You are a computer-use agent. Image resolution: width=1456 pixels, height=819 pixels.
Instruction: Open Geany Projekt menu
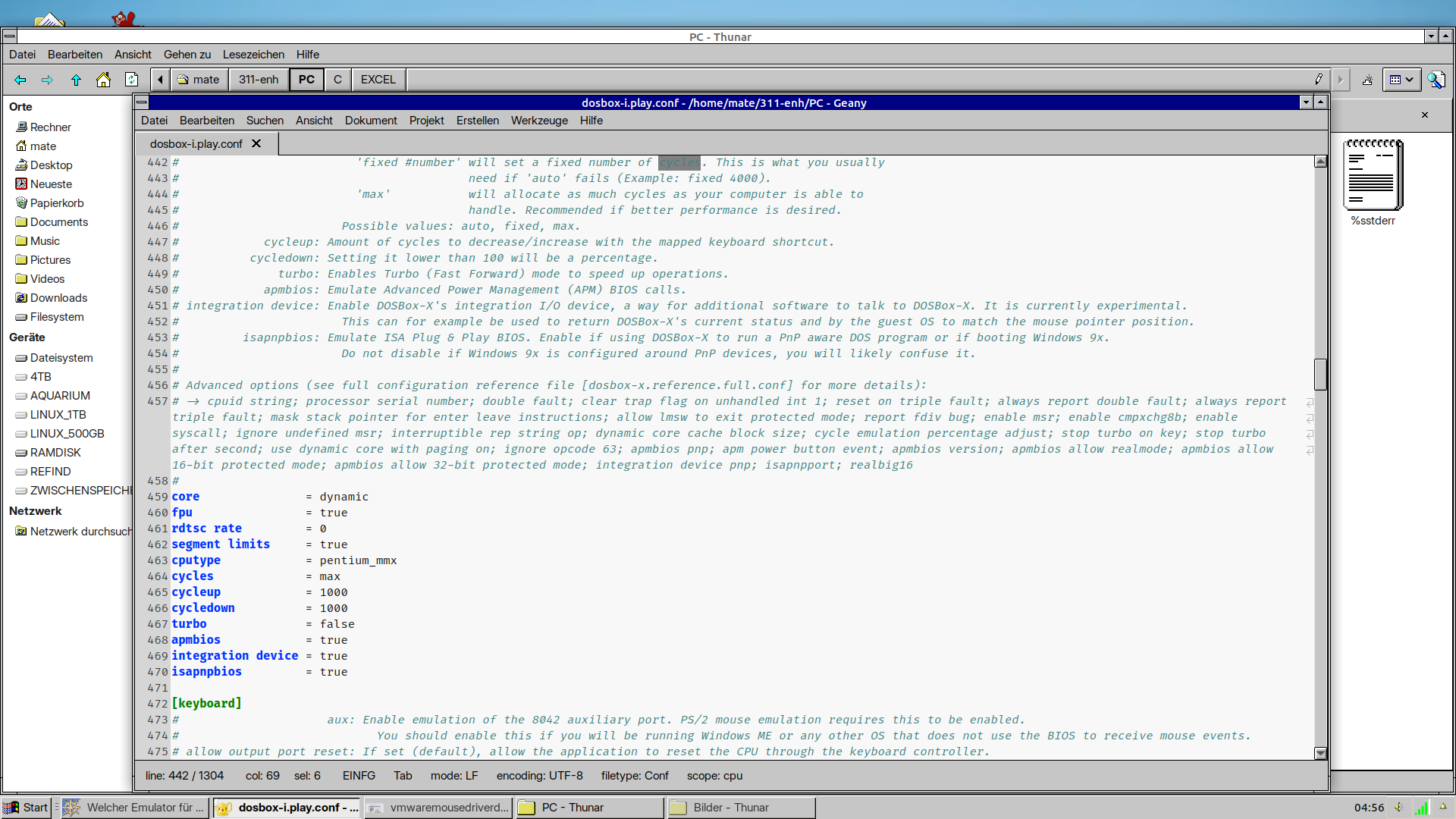[427, 121]
